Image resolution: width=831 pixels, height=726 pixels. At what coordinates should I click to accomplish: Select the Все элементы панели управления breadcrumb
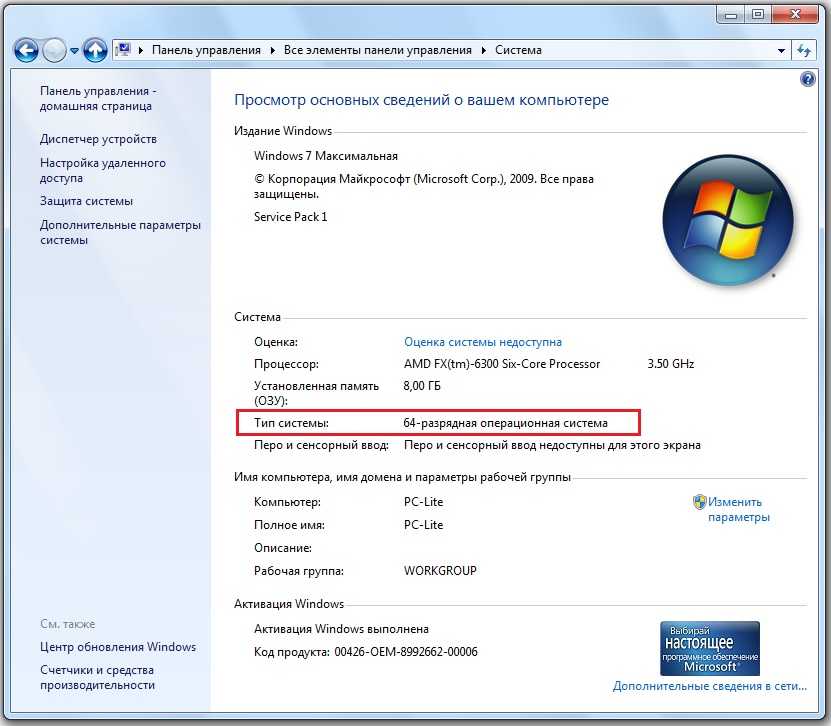pos(377,50)
